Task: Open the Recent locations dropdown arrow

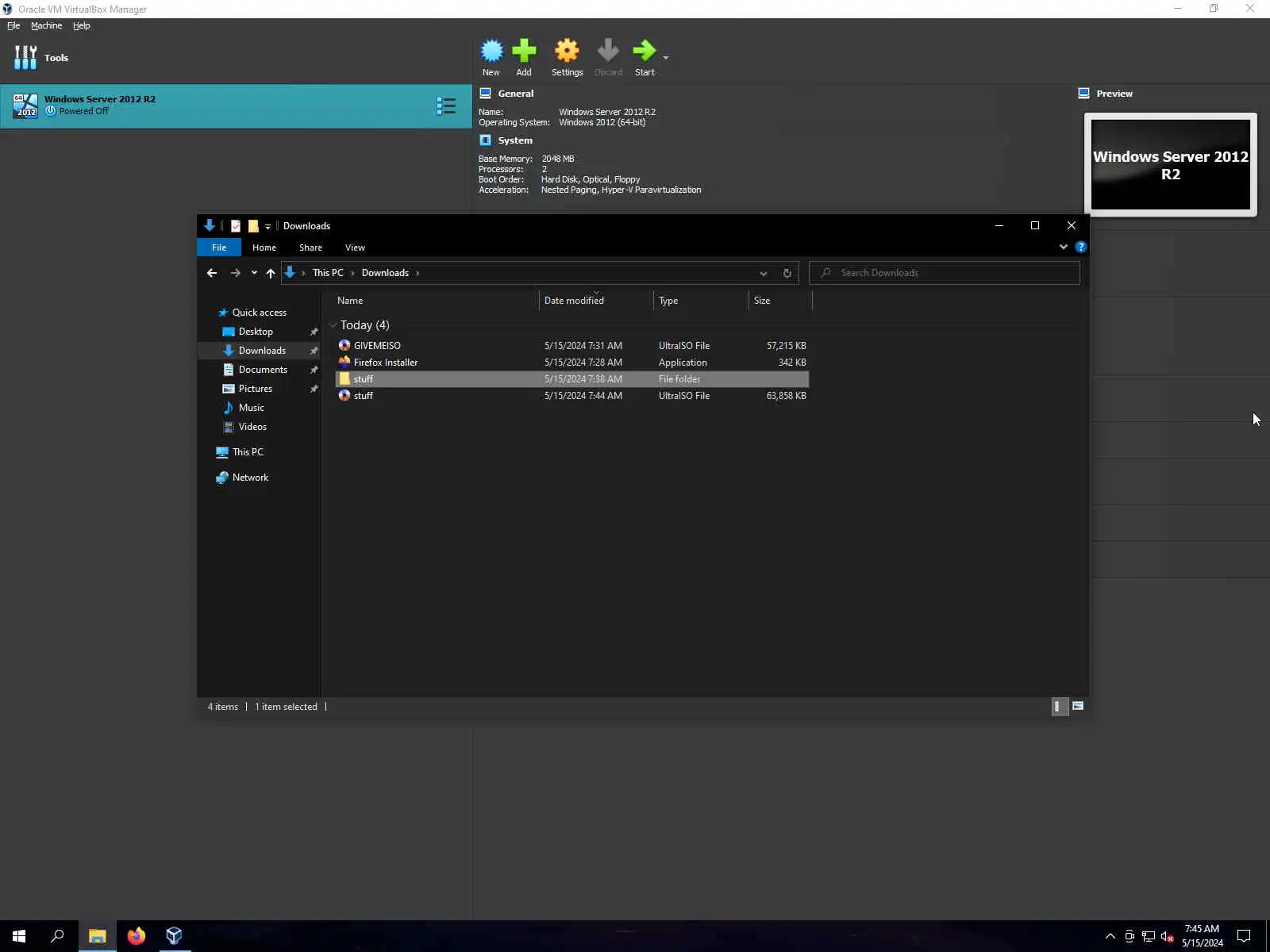Action: click(254, 273)
